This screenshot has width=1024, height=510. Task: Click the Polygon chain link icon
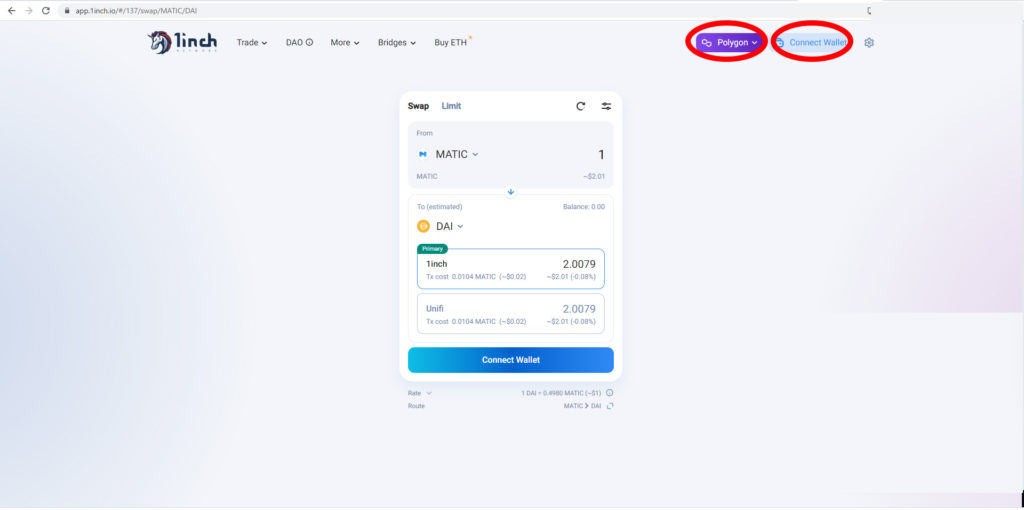coord(707,42)
